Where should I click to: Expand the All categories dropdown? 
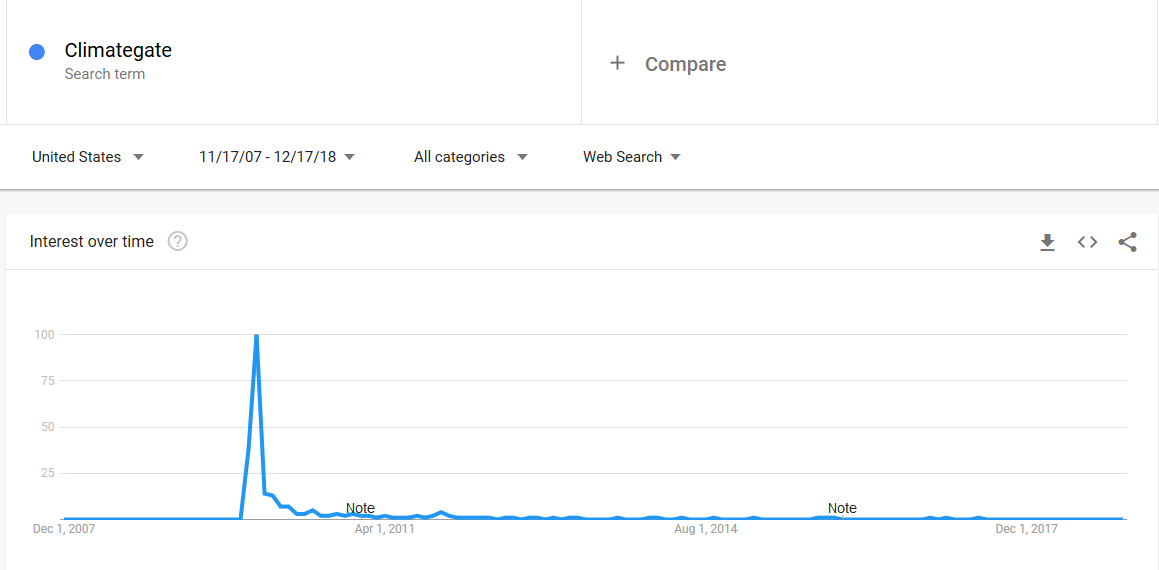[x=471, y=157]
